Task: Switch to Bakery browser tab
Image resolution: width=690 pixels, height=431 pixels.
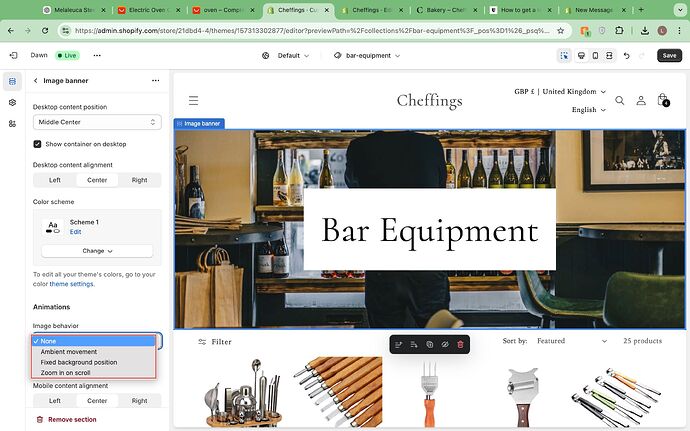Action: [447, 10]
